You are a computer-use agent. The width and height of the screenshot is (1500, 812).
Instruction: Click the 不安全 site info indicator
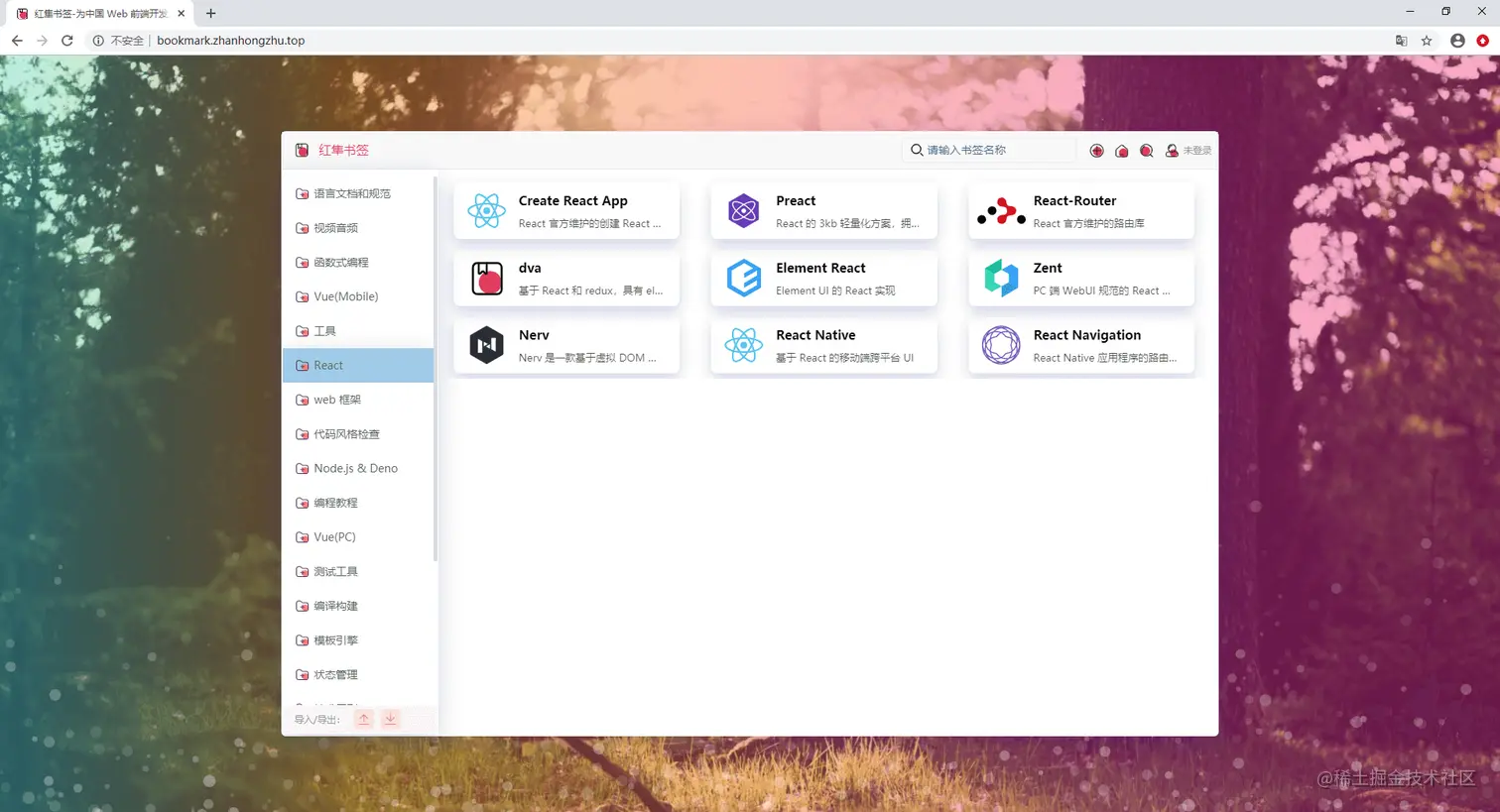118,41
